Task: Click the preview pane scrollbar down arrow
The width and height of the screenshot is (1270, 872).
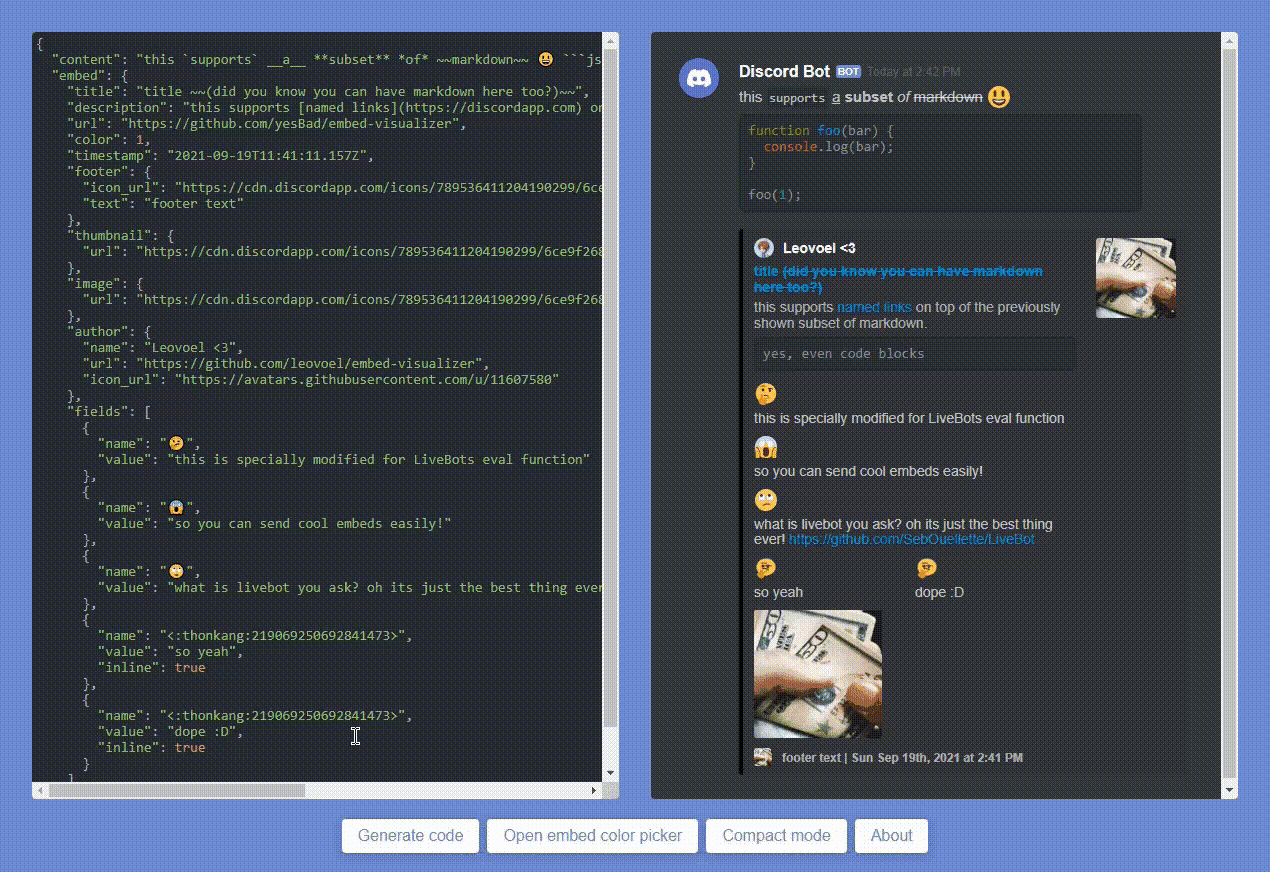Action: (x=1230, y=791)
